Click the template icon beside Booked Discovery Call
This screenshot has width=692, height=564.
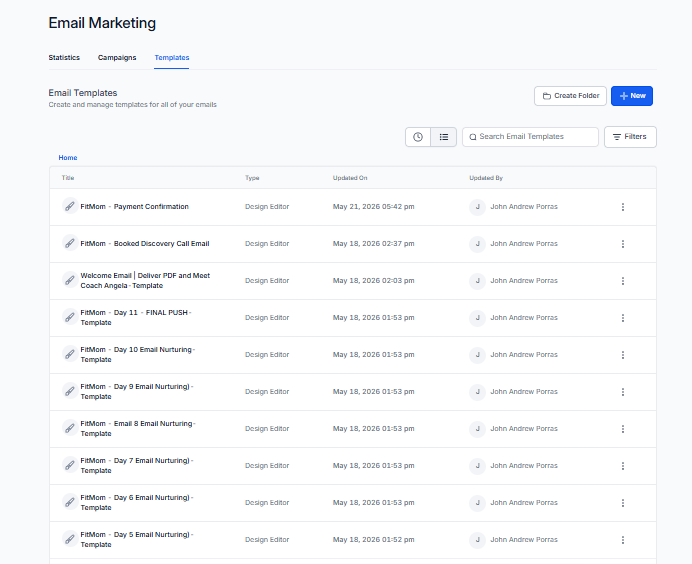[70, 243]
